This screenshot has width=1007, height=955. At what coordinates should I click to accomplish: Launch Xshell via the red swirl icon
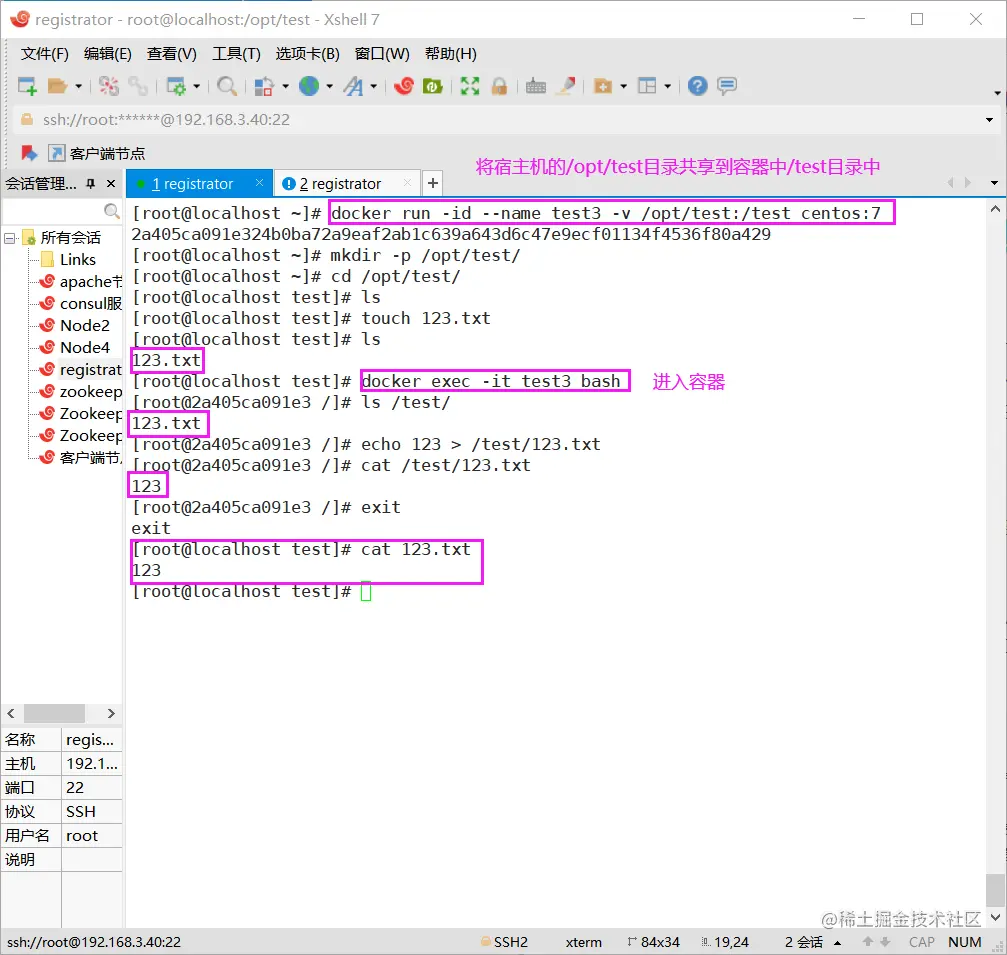click(x=404, y=85)
